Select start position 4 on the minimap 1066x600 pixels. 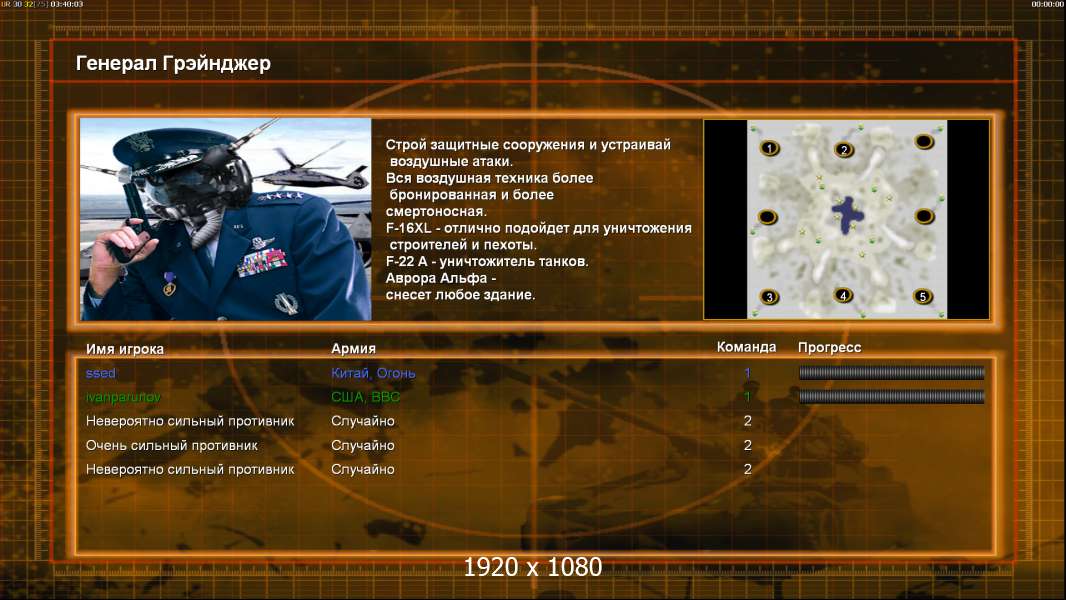tap(843, 295)
